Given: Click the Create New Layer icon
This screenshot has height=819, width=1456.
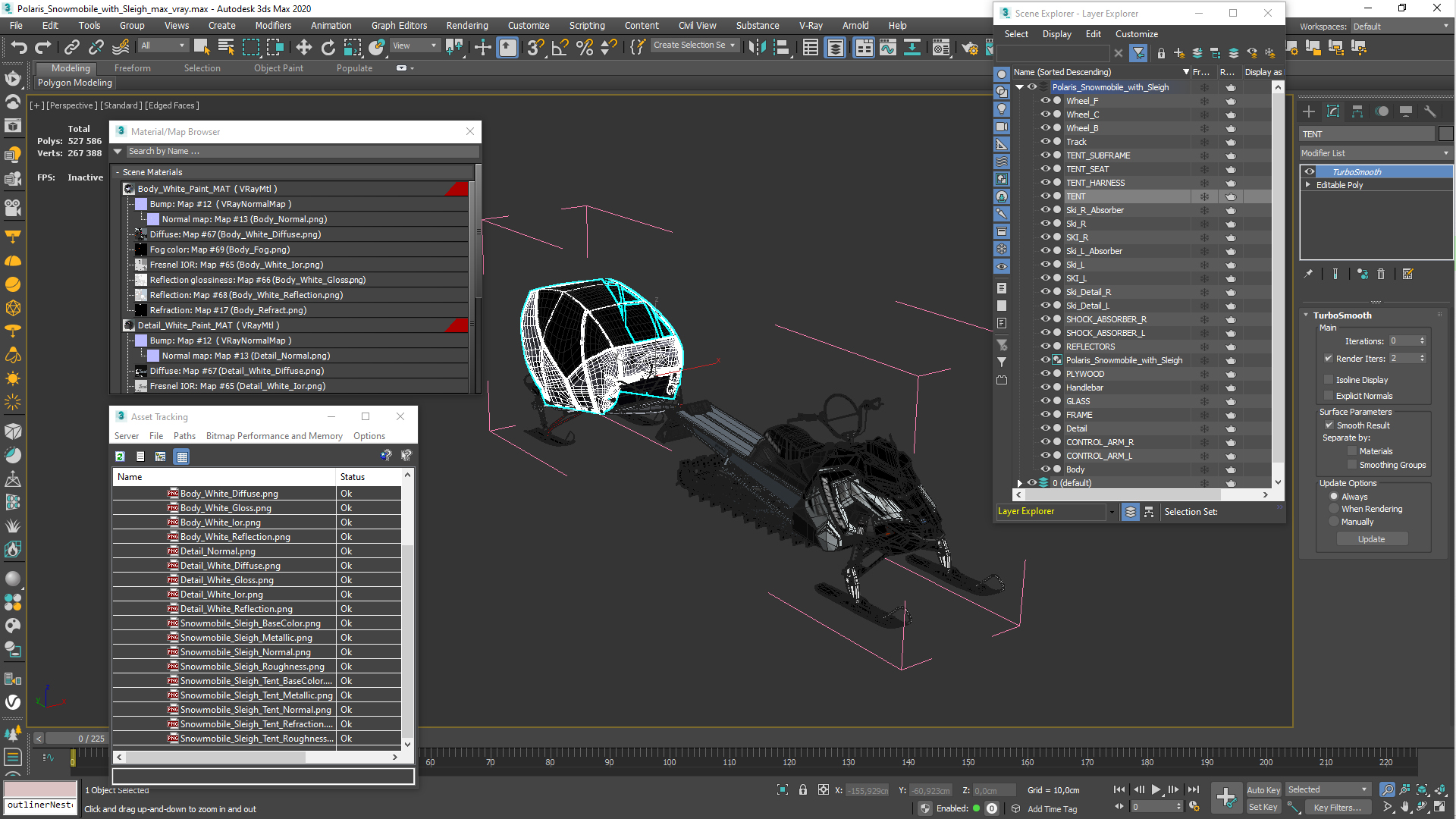Looking at the screenshot, I should pyautogui.click(x=1179, y=53).
